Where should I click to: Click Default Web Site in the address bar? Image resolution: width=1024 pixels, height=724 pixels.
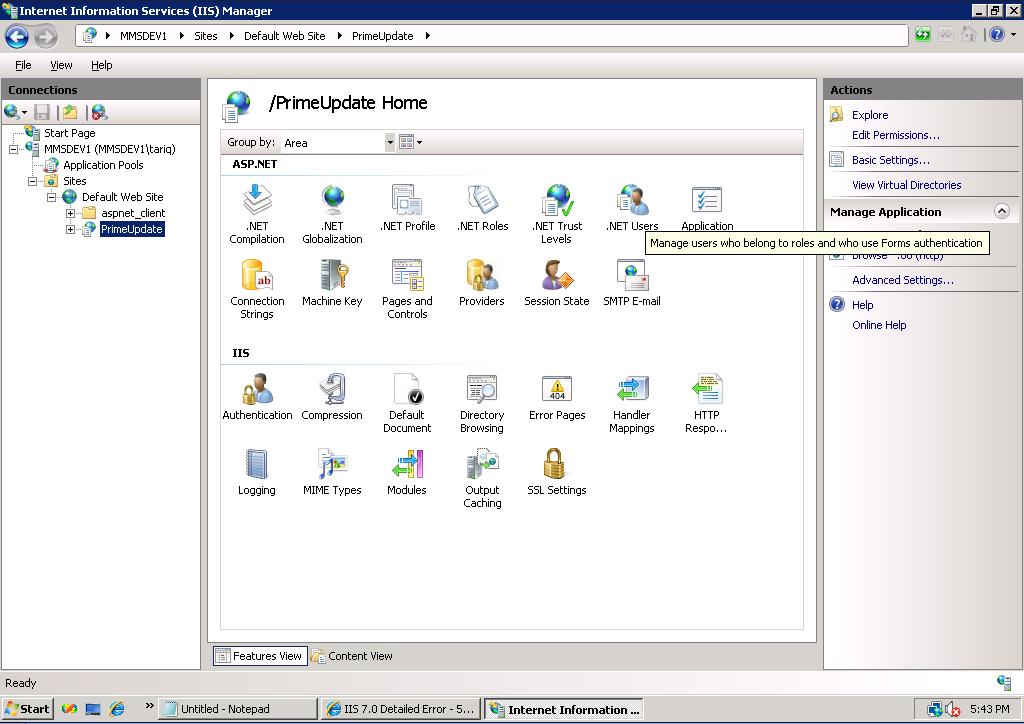coord(284,36)
